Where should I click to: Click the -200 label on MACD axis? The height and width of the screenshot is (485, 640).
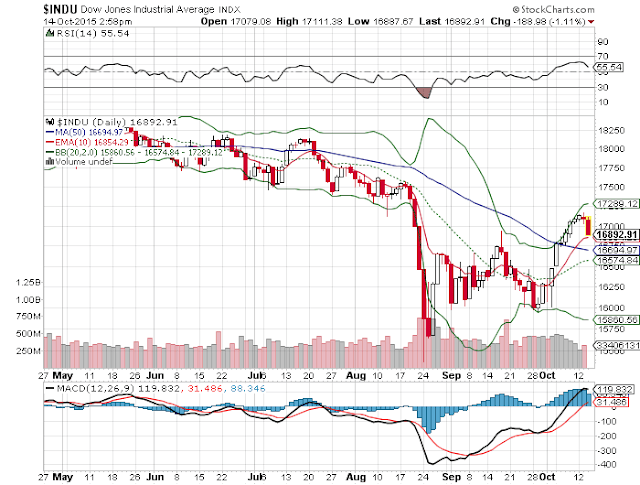point(607,436)
